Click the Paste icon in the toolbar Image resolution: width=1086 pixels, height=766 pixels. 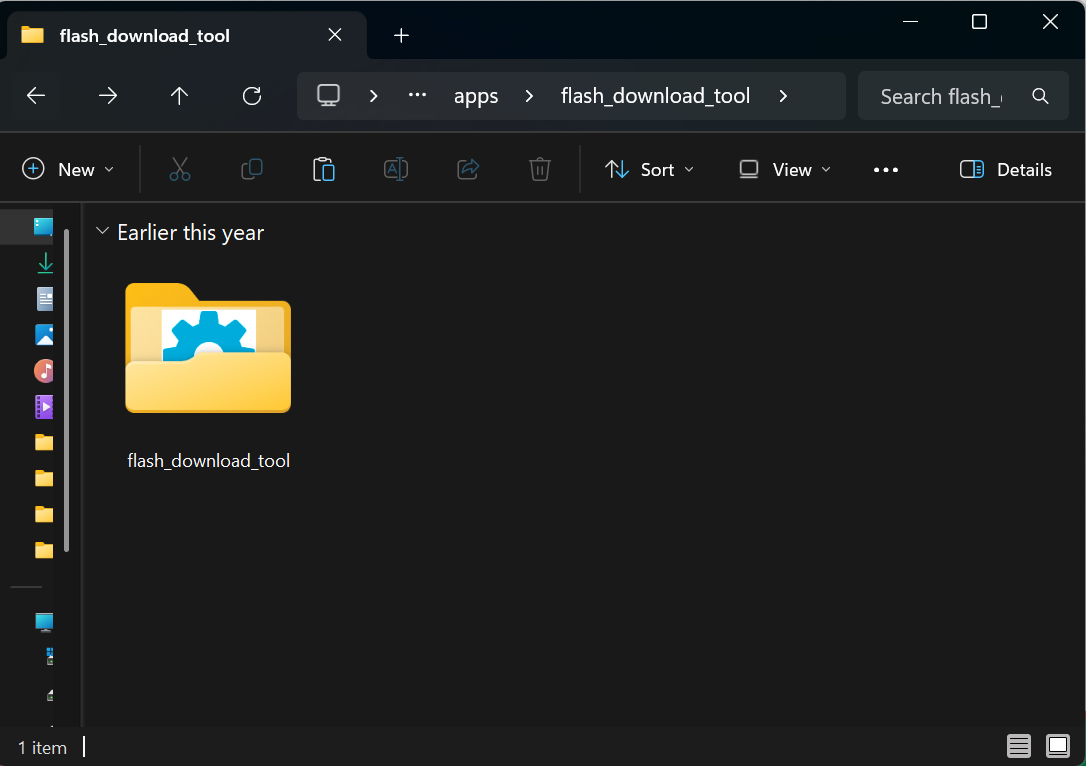[324, 169]
